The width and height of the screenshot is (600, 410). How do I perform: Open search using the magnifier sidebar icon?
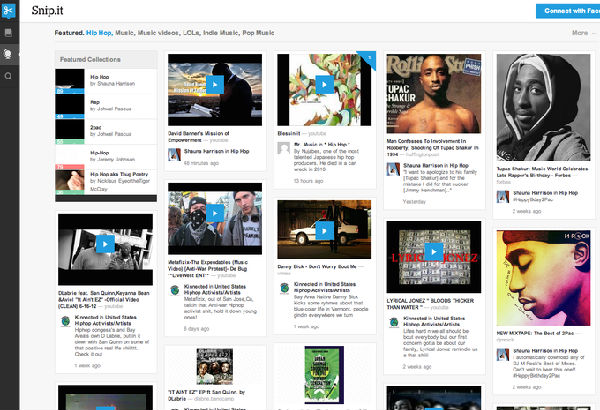(x=9, y=75)
